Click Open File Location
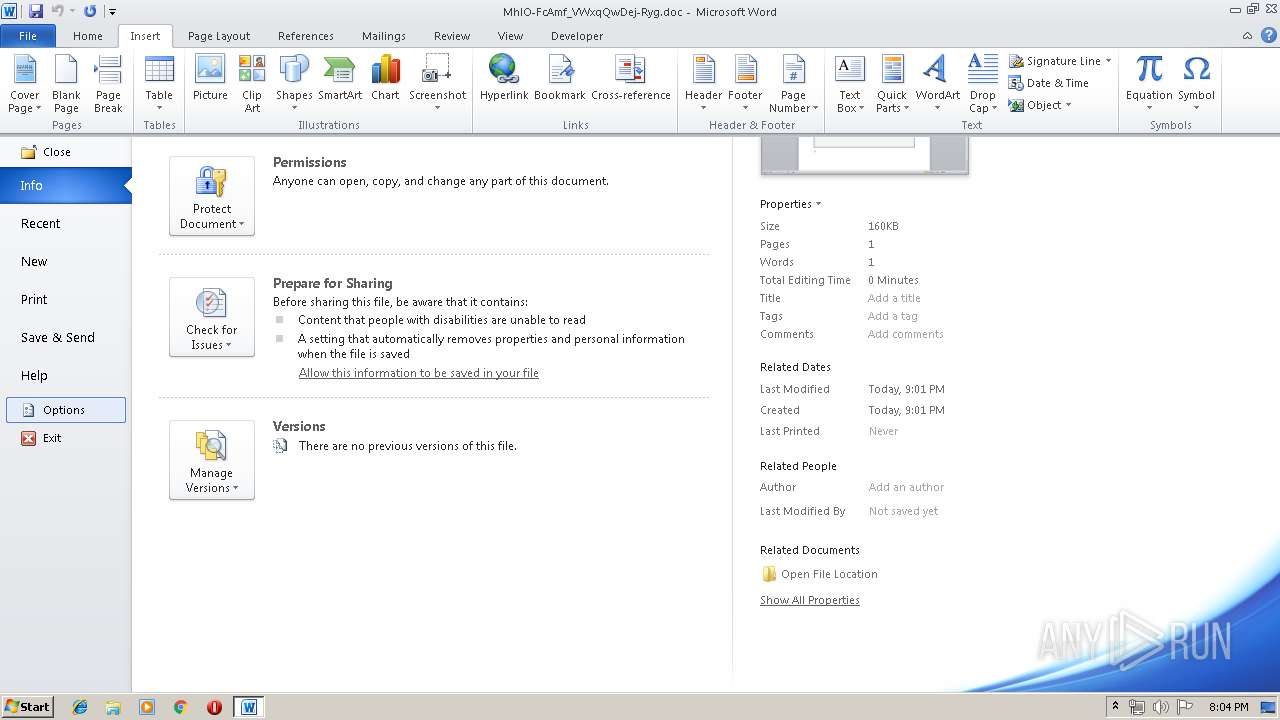The height and width of the screenshot is (720, 1280). point(819,574)
